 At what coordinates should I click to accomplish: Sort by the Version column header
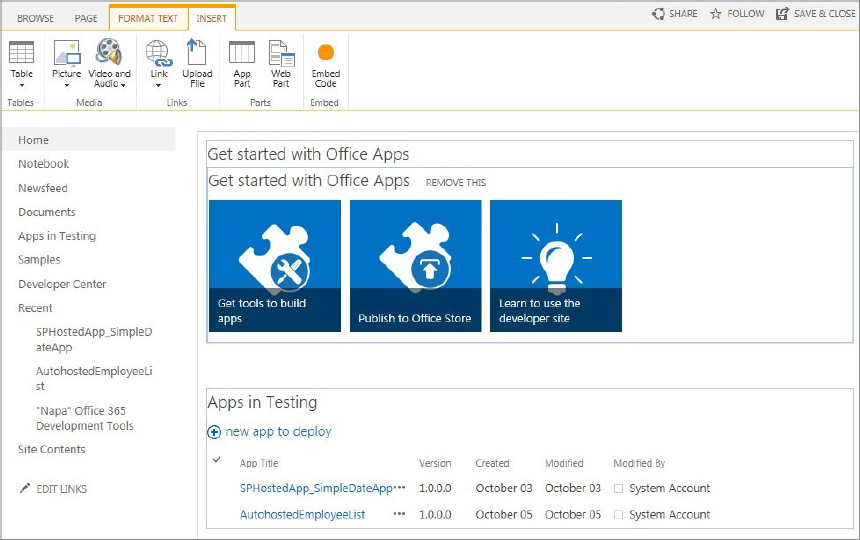(435, 463)
